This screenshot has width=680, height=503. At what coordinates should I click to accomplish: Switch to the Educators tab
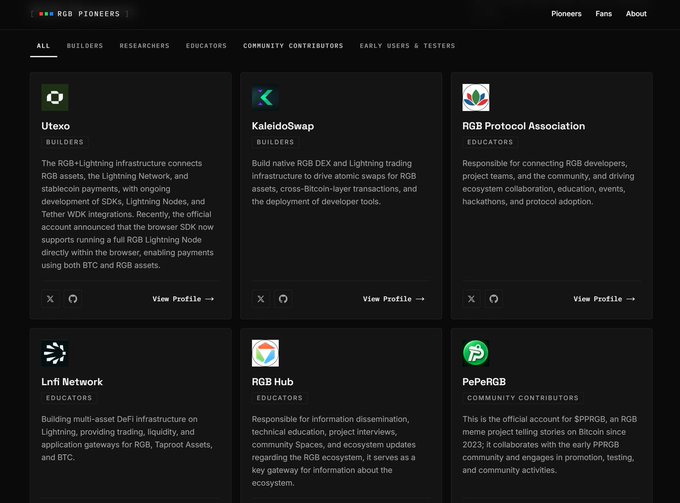click(x=206, y=46)
